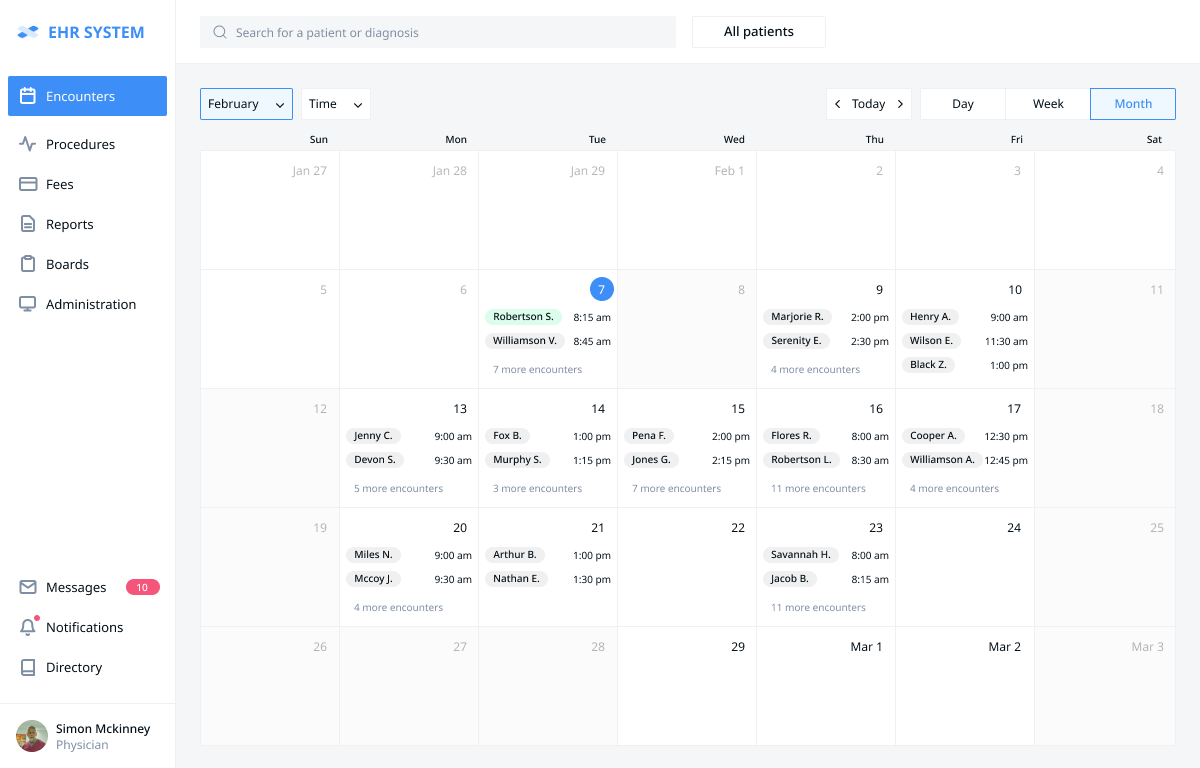Click the Administration monitor icon
Viewport: 1200px width, 768px height.
(28, 304)
